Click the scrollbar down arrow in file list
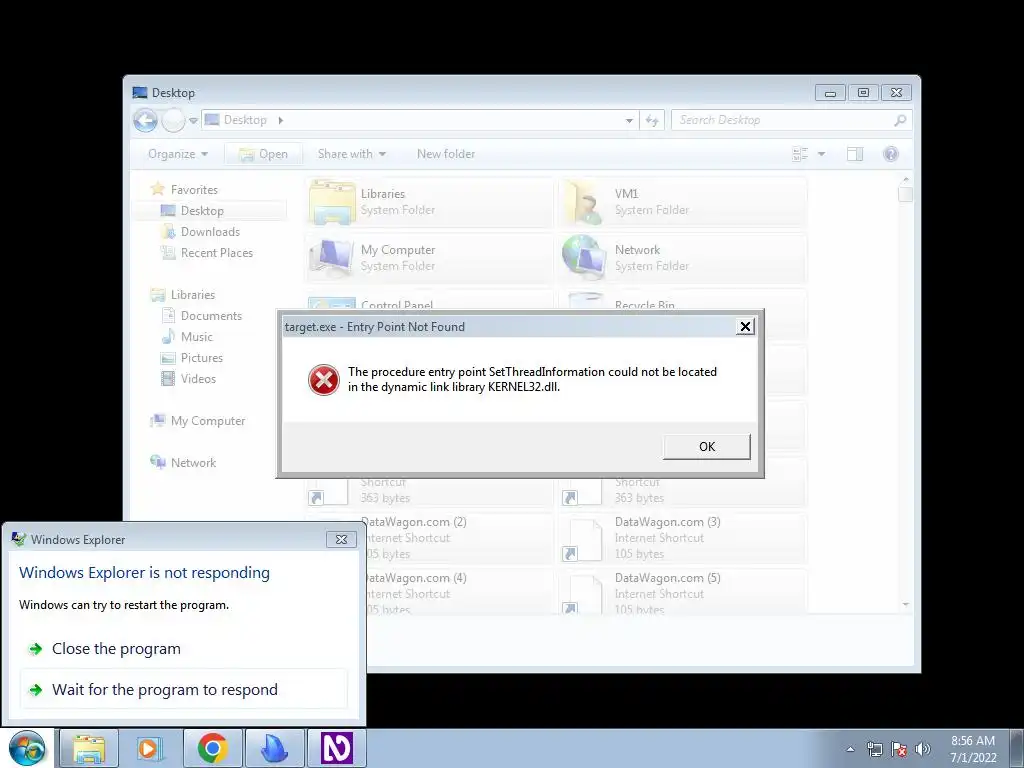 905,605
